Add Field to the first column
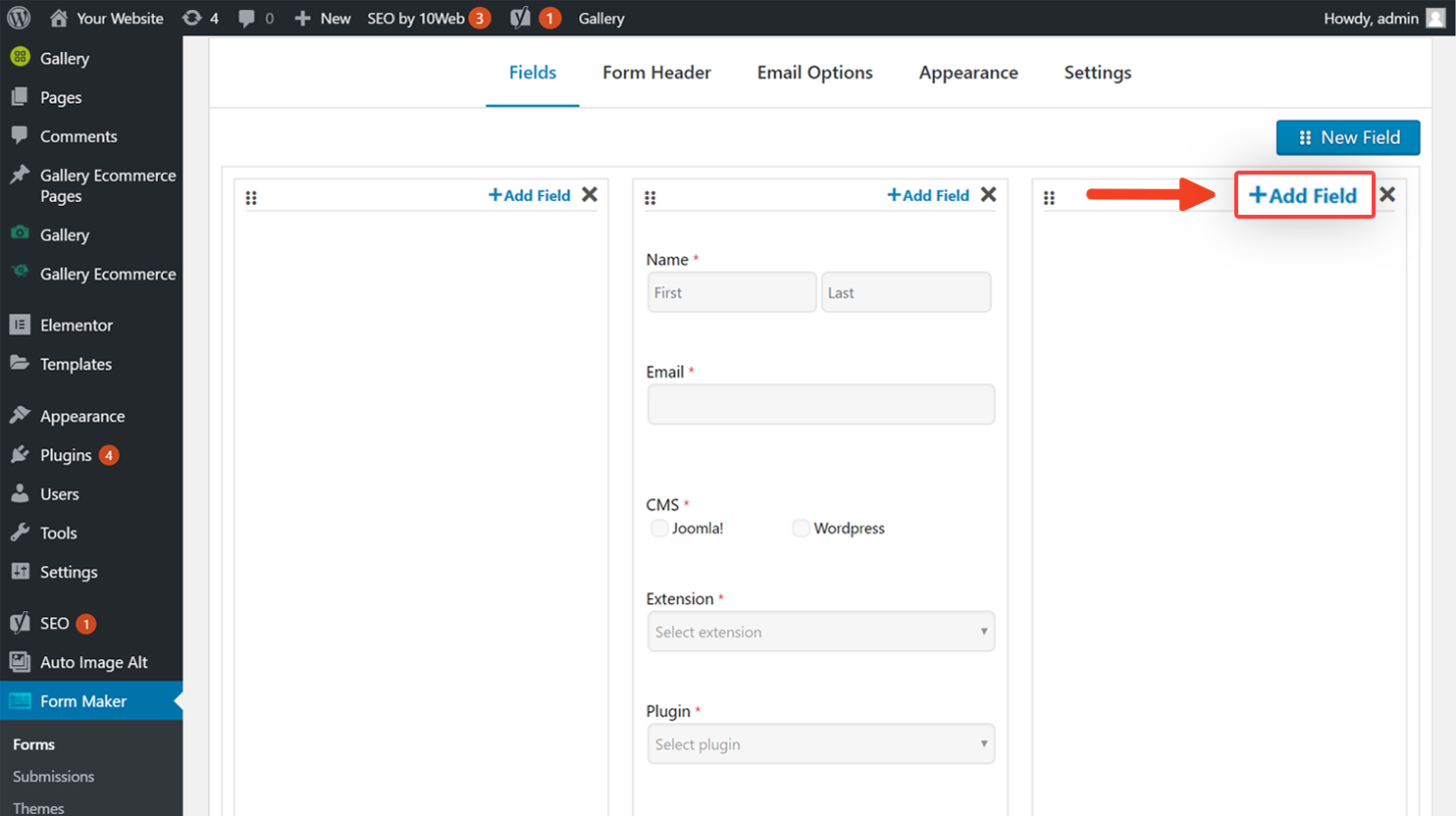This screenshot has height=816, width=1456. click(x=530, y=195)
